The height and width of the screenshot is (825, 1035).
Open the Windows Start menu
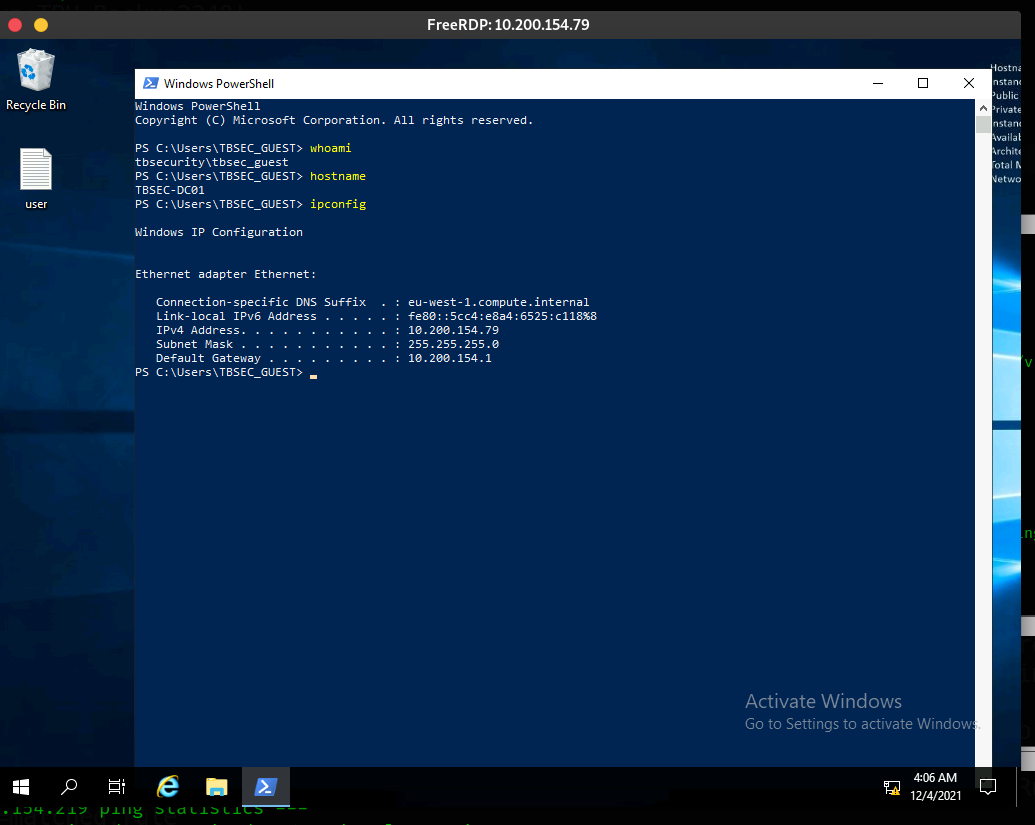(21, 786)
